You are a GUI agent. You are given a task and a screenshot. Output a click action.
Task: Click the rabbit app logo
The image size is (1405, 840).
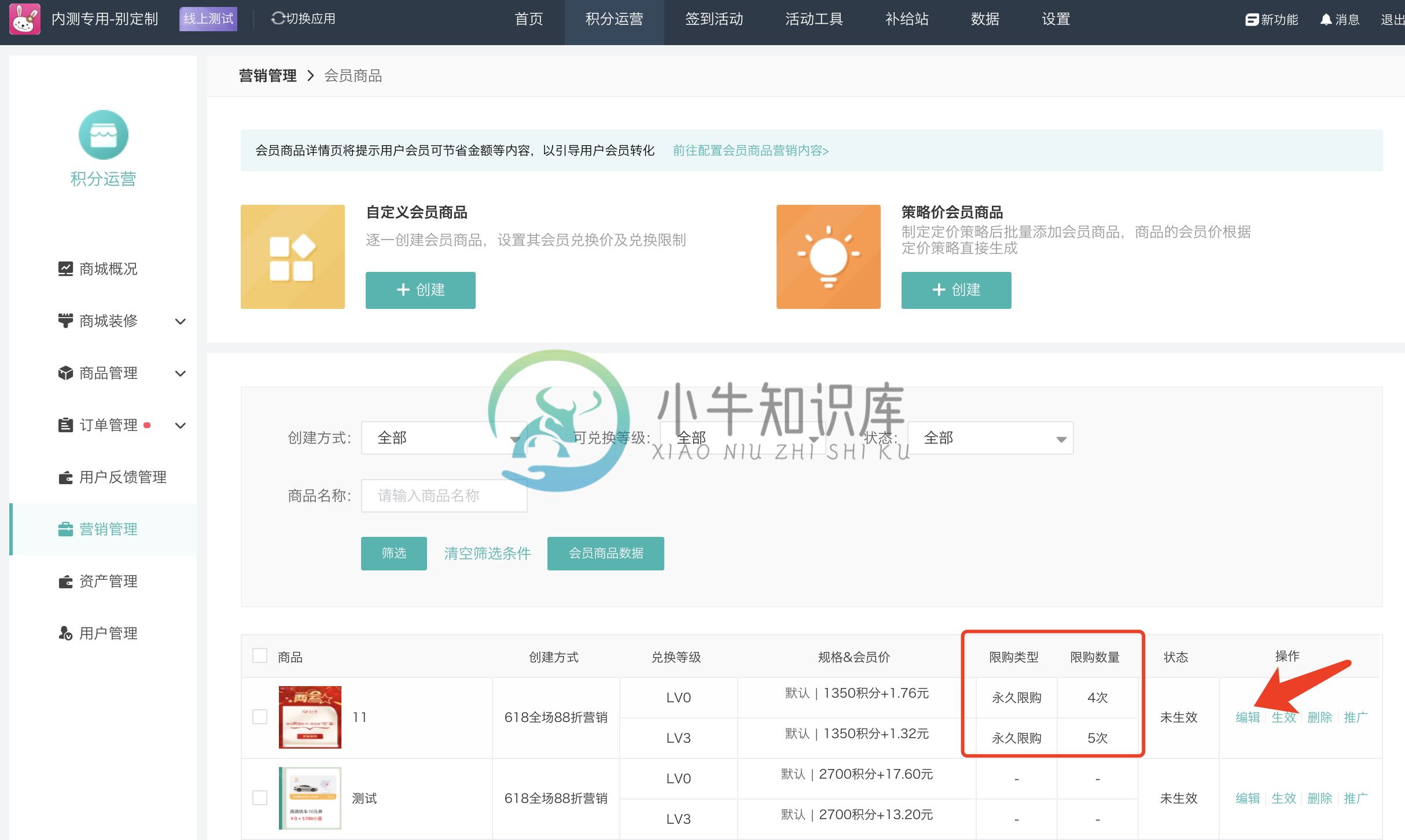(25, 19)
